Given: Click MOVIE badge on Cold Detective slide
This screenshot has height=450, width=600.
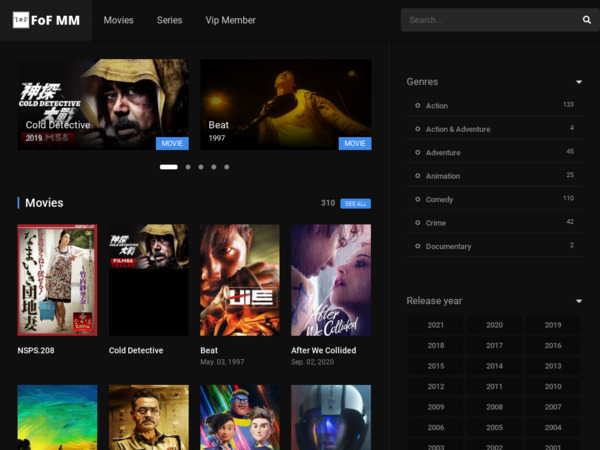Looking at the screenshot, I should [x=172, y=143].
